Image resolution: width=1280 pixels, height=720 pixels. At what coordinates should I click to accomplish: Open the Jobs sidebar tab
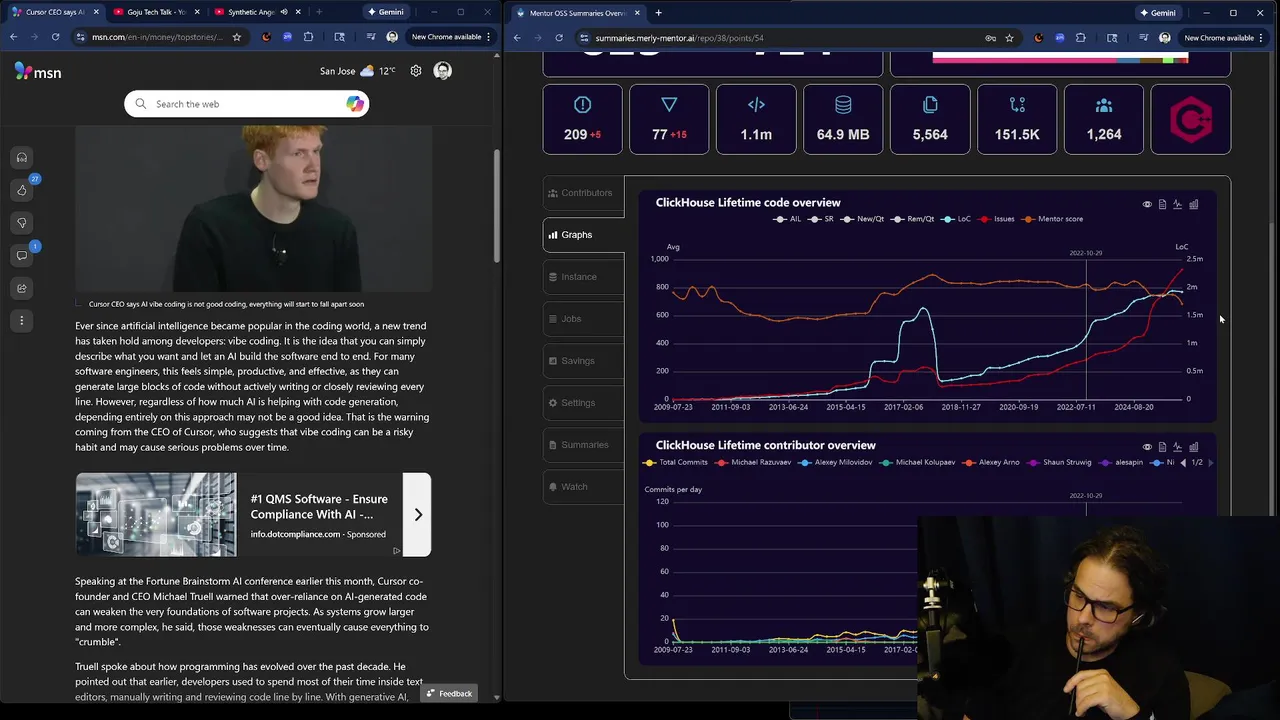tap(583, 319)
